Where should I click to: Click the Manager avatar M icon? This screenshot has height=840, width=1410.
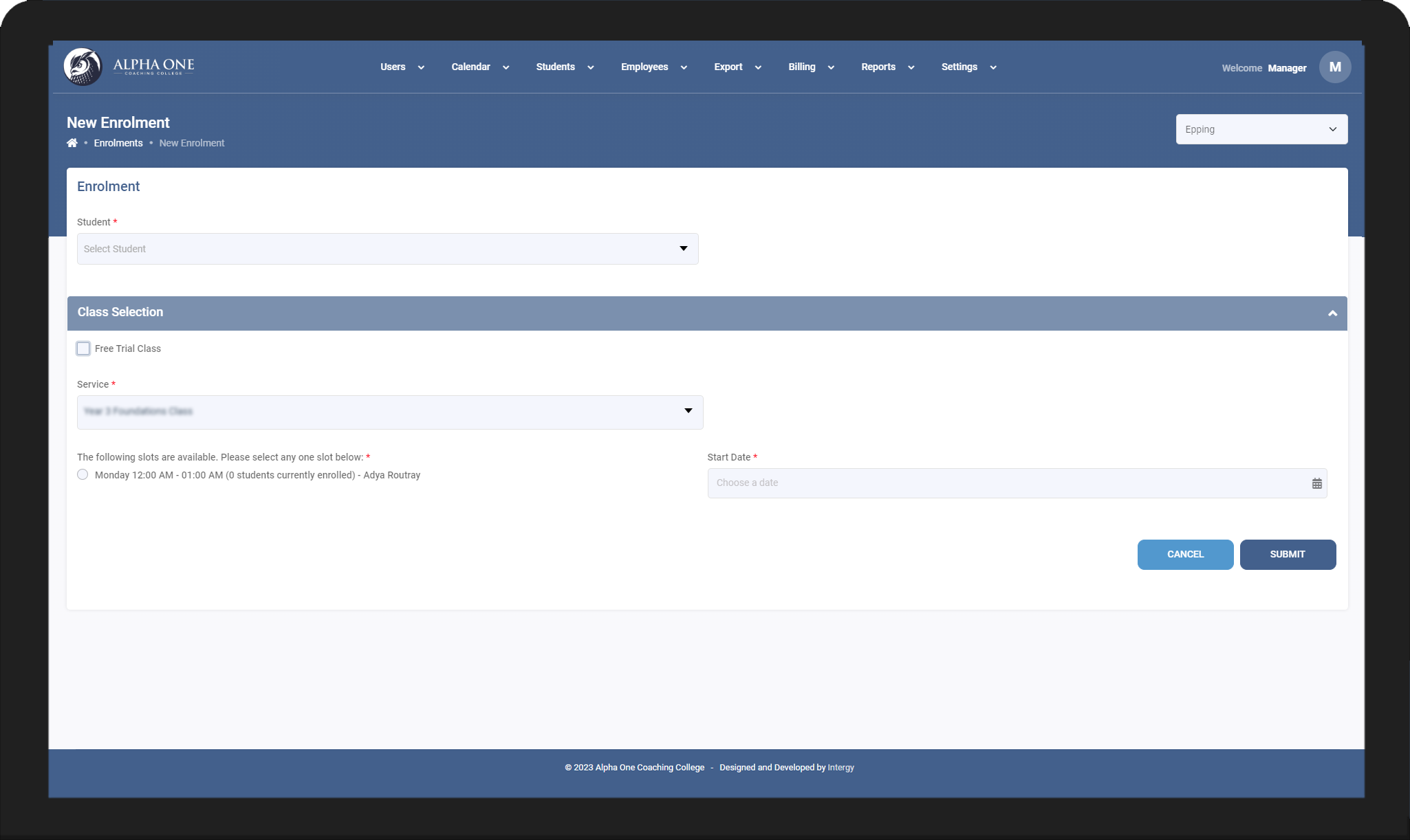(1335, 67)
